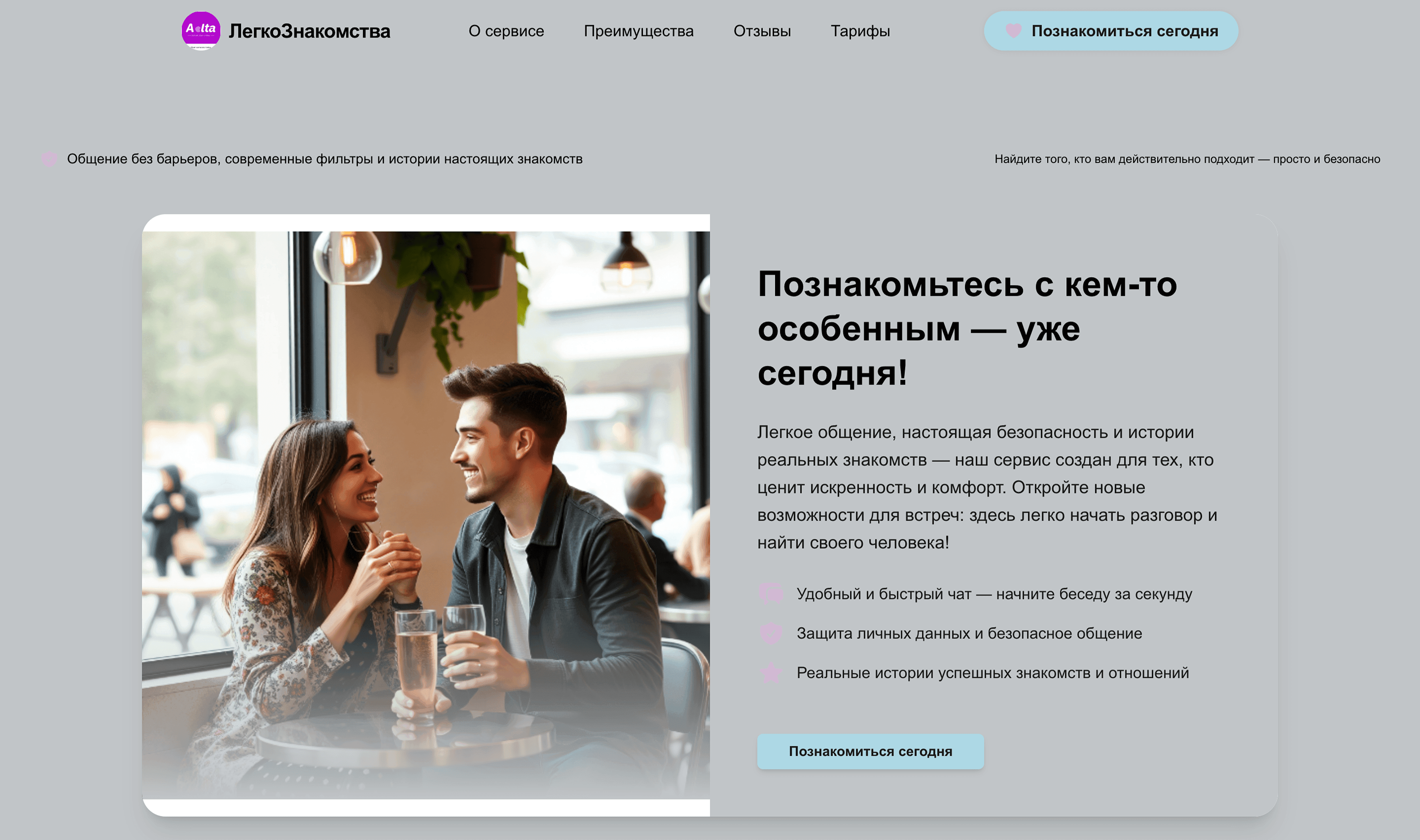Click the heart icon in header button

point(1013,31)
